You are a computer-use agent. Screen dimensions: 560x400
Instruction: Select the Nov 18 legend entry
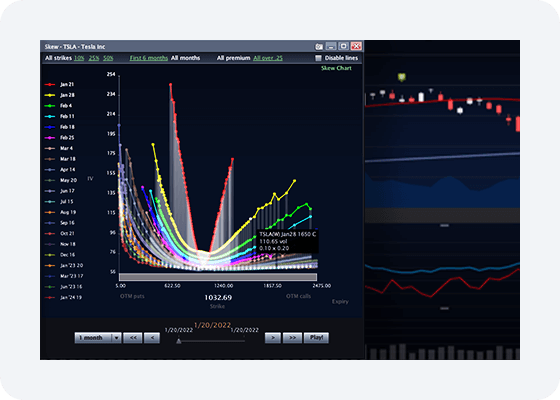[60, 244]
